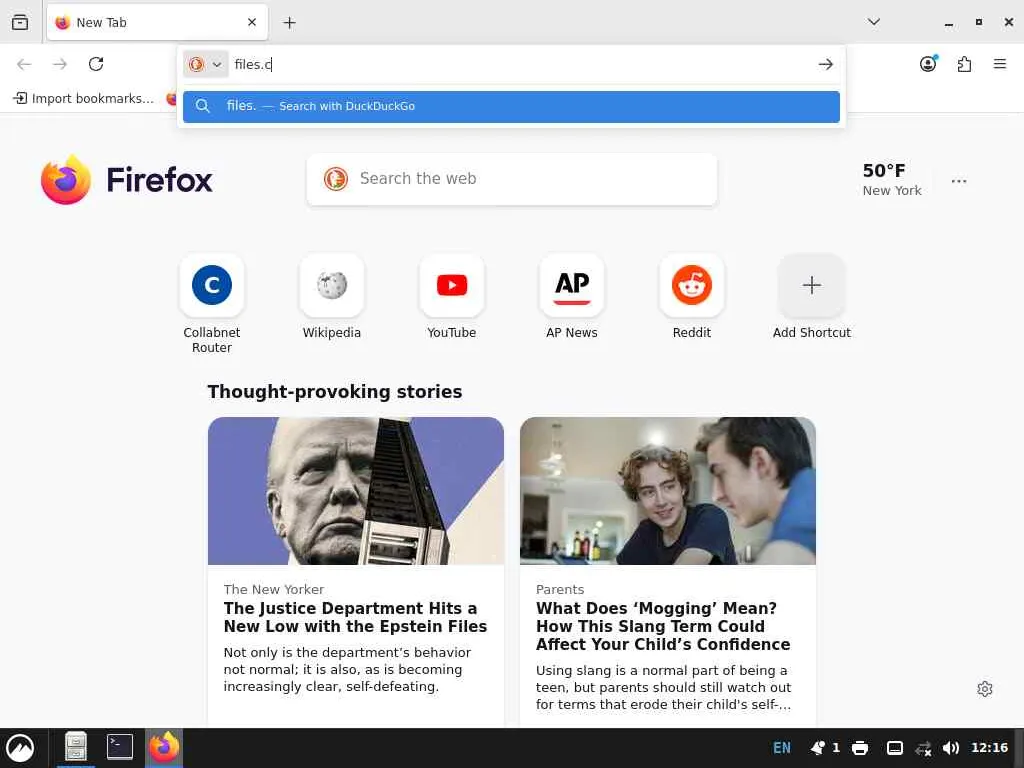Click the 'Thought-provoking stories' heading
Viewport: 1024px width, 768px height.
click(335, 392)
